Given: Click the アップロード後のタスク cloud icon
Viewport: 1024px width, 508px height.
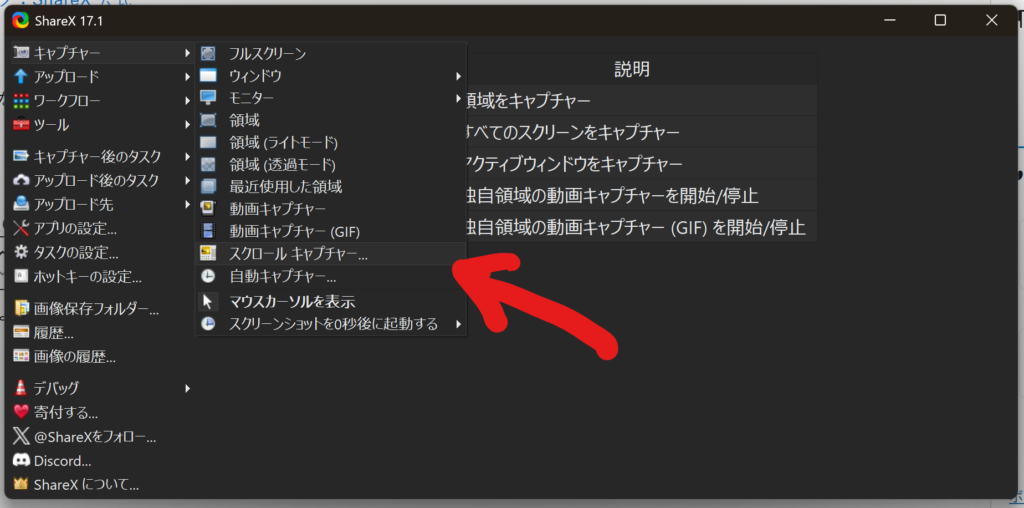Looking at the screenshot, I should [x=21, y=180].
